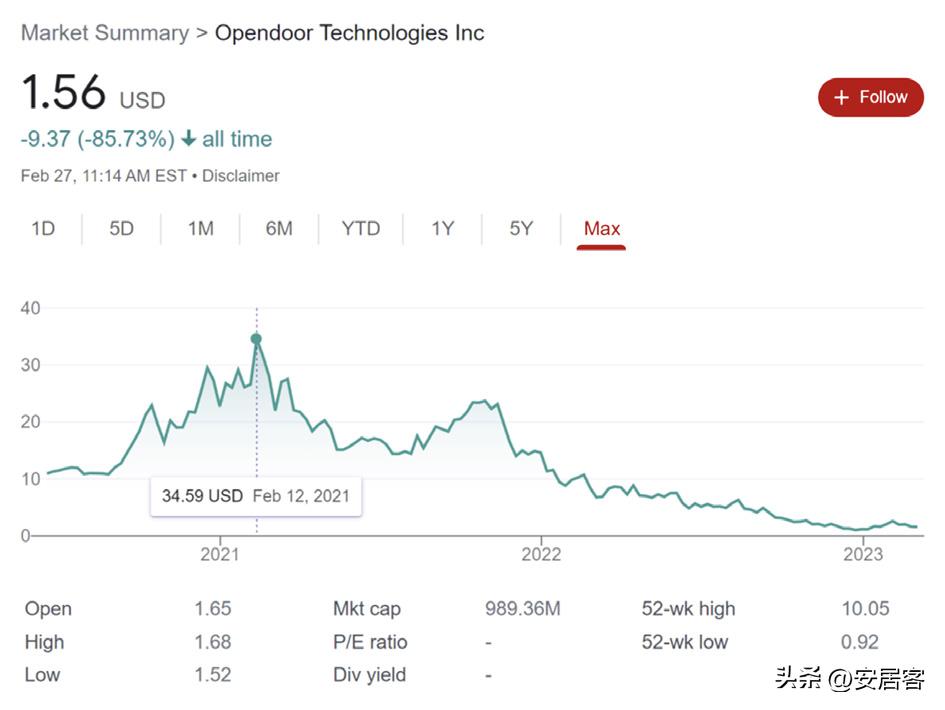945x710 pixels.
Task: Select the 1D time range tab
Action: pos(43,228)
